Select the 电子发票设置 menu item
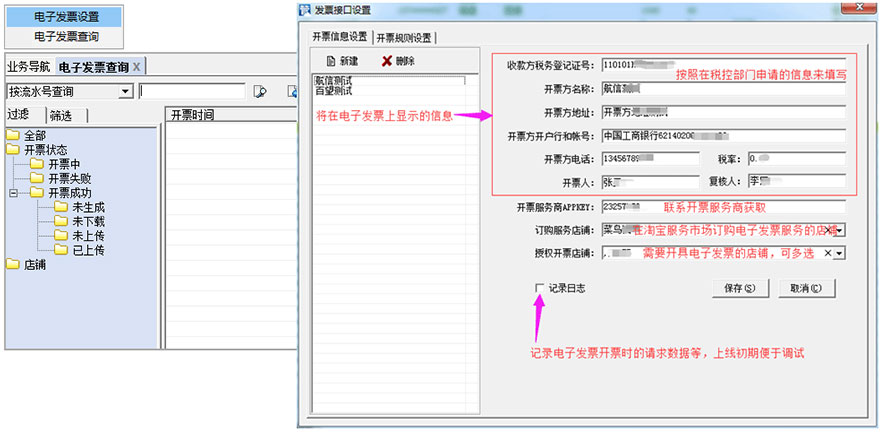881x438 pixels. (66, 17)
